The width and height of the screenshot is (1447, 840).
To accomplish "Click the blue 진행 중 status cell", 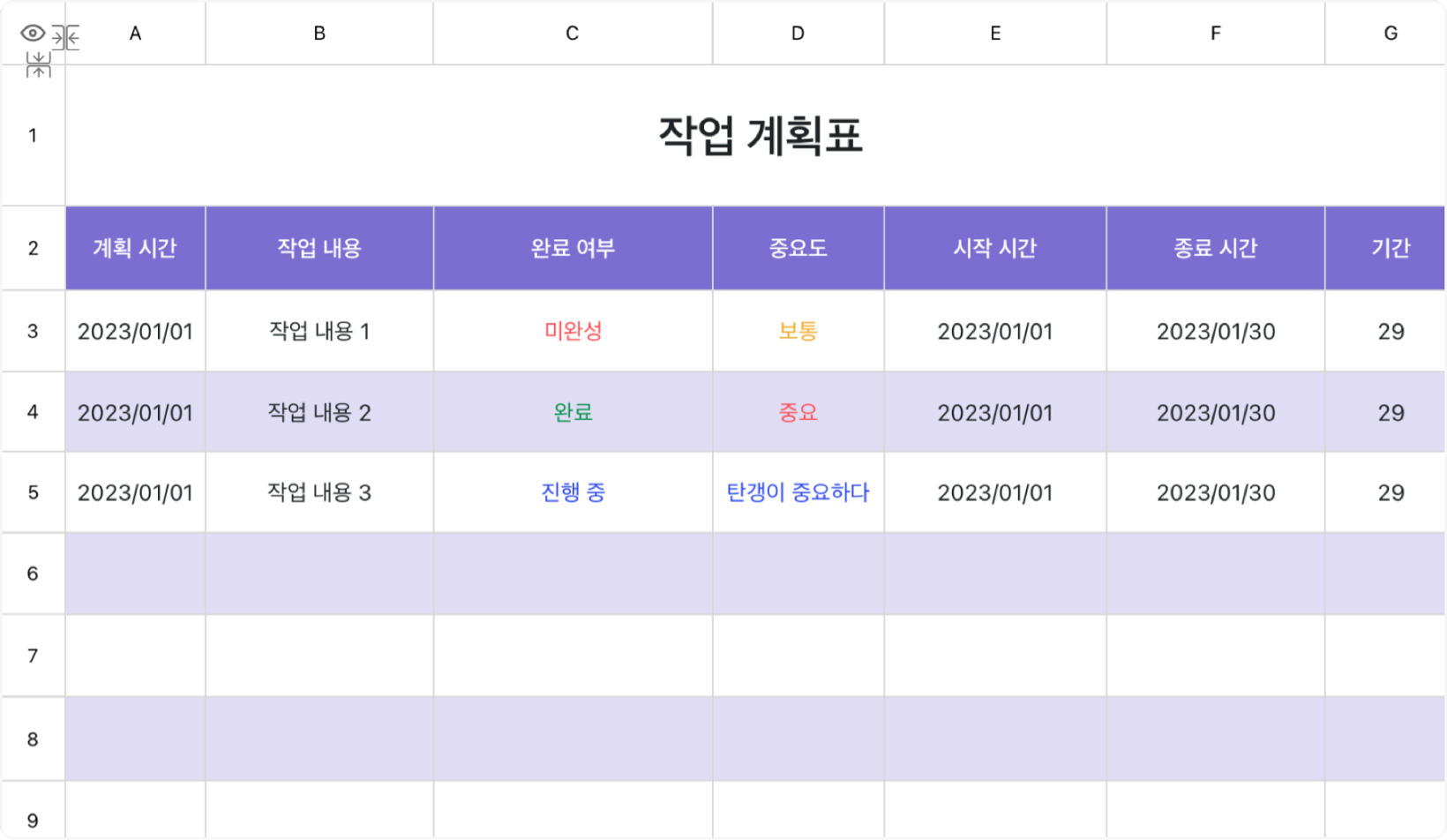I will point(573,492).
